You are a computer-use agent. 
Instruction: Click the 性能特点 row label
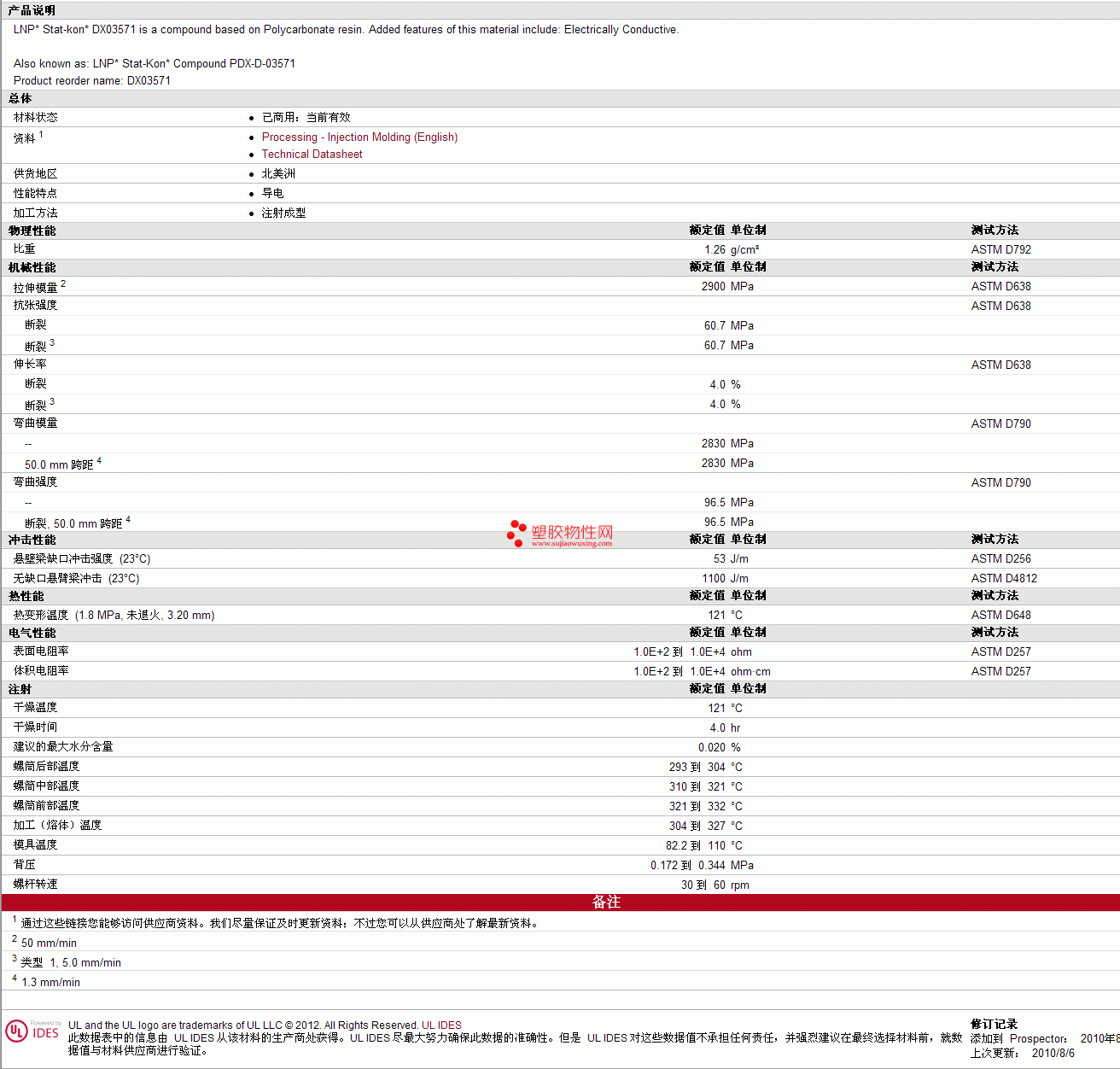point(36,194)
